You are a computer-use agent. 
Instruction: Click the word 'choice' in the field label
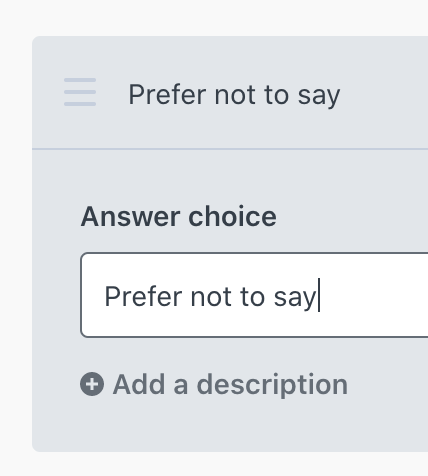232,217
